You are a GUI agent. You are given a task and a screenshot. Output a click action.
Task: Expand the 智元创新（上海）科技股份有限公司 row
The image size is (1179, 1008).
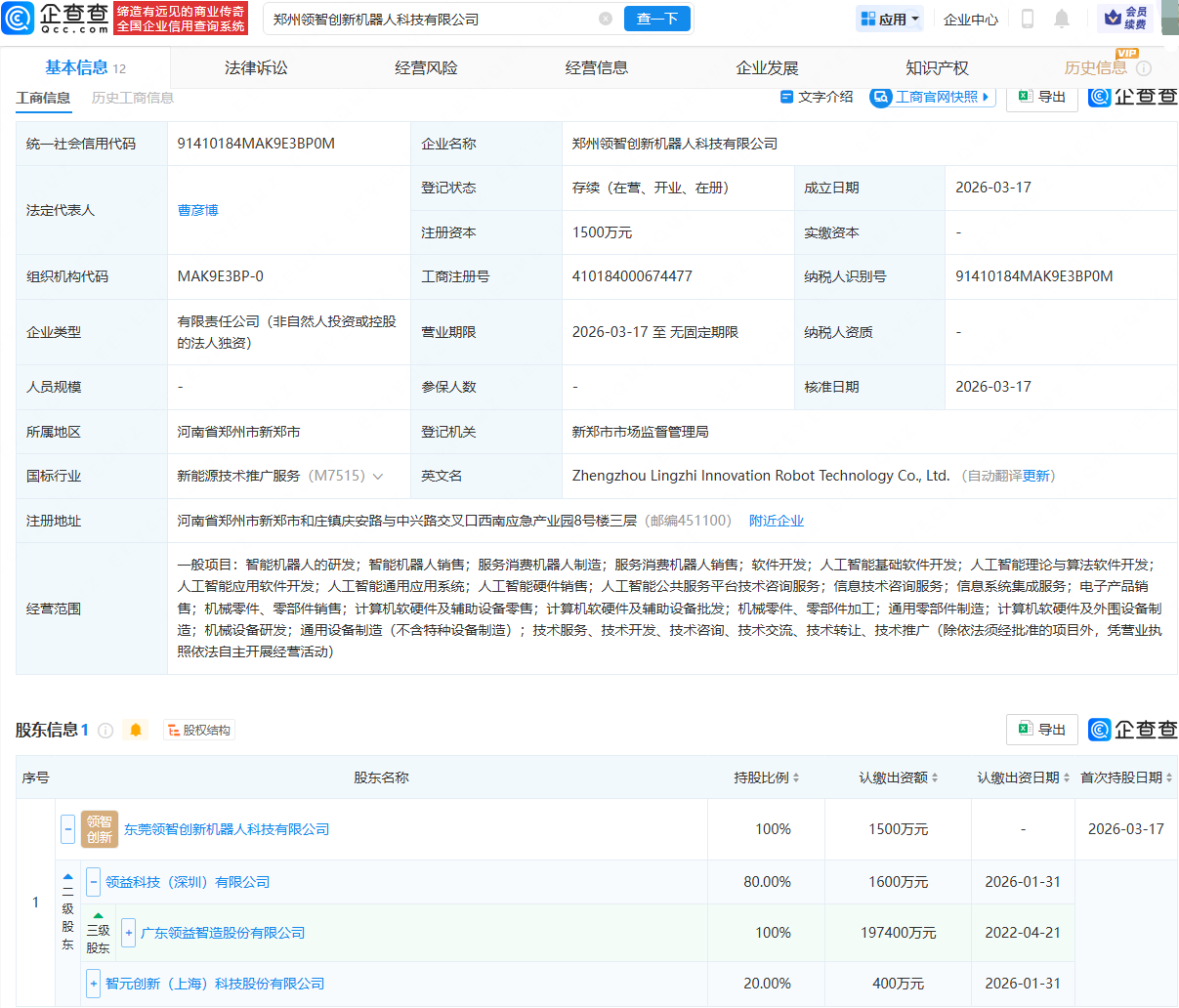pos(94,984)
